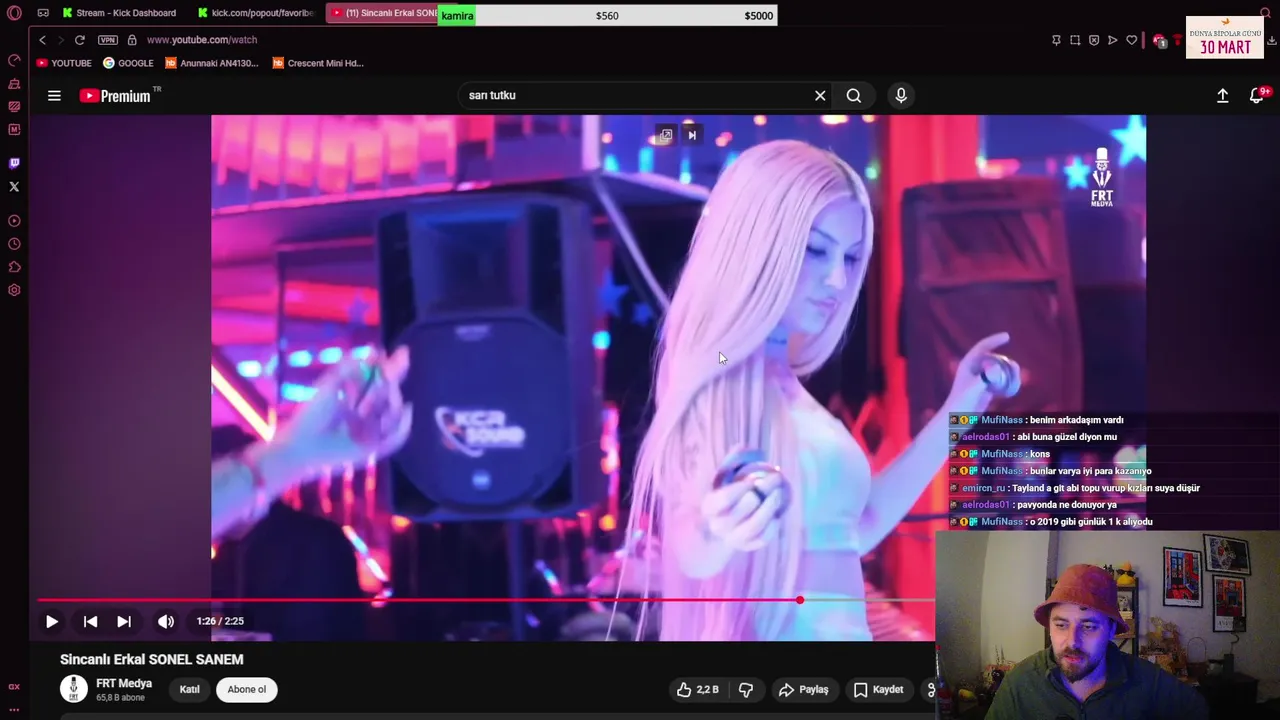Open YouTube notifications bell
1280x720 pixels.
(x=1258, y=95)
